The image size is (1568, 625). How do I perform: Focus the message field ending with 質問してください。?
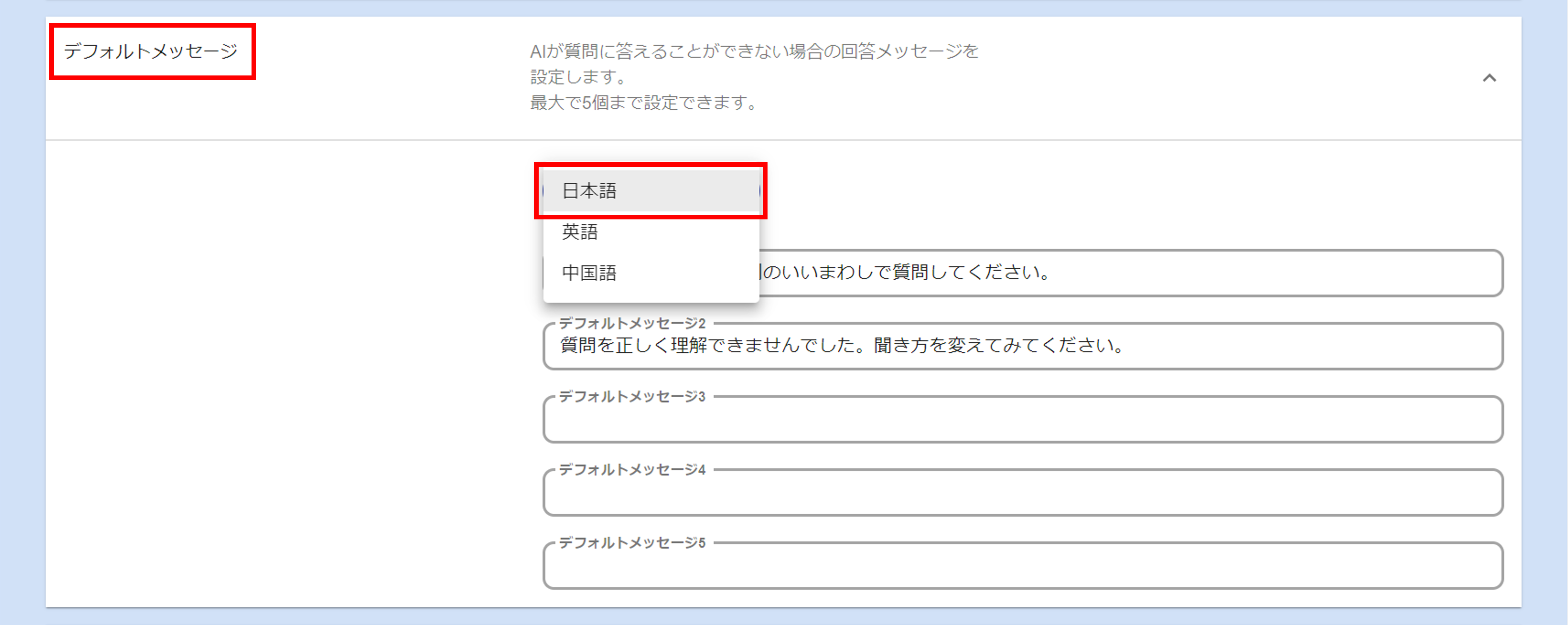tap(1126, 272)
